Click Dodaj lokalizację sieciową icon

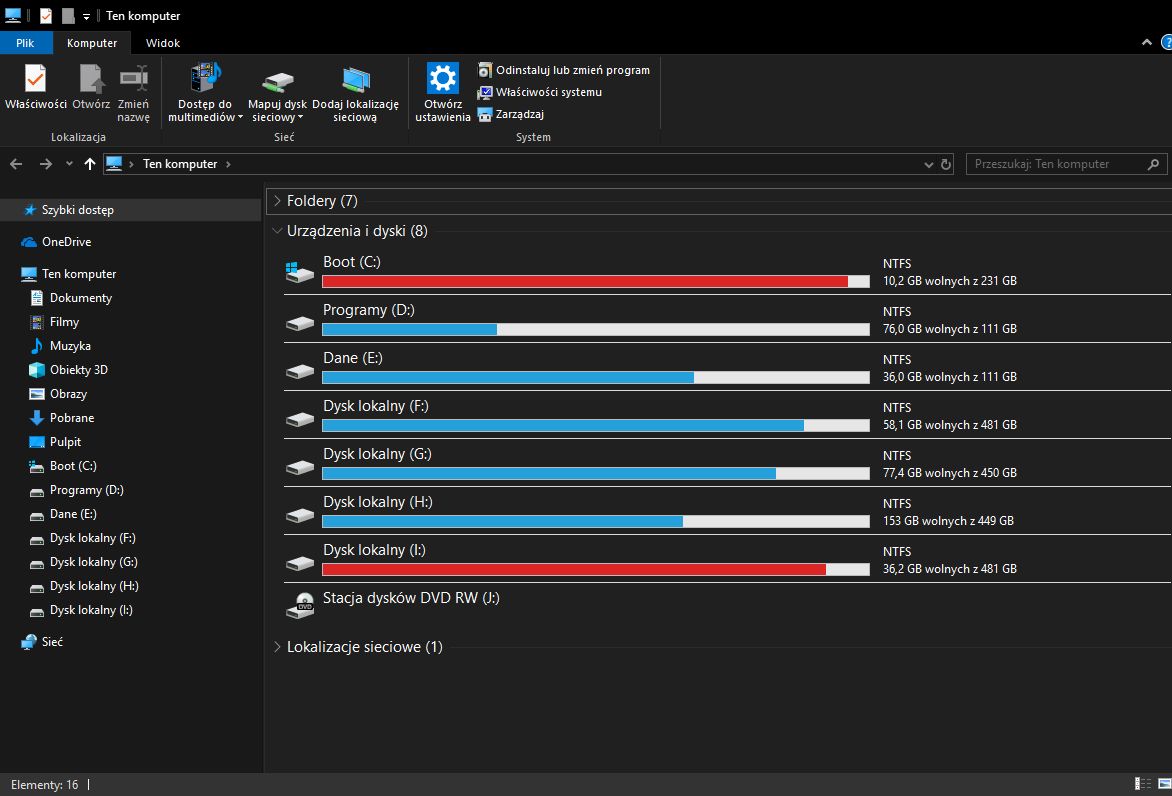click(355, 79)
